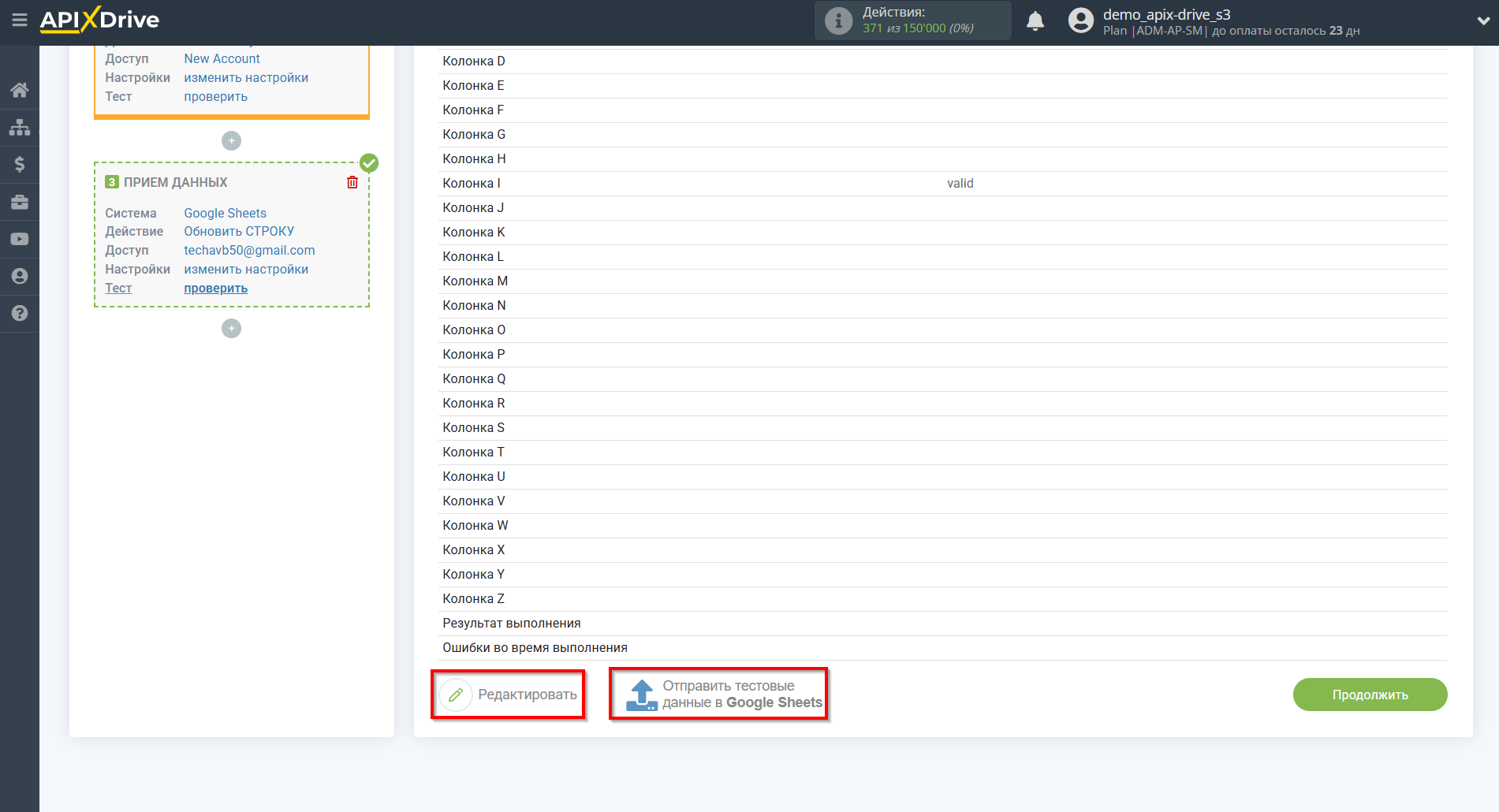The width and height of the screenshot is (1499, 812).
Task: Open the notification bell
Action: (1035, 20)
